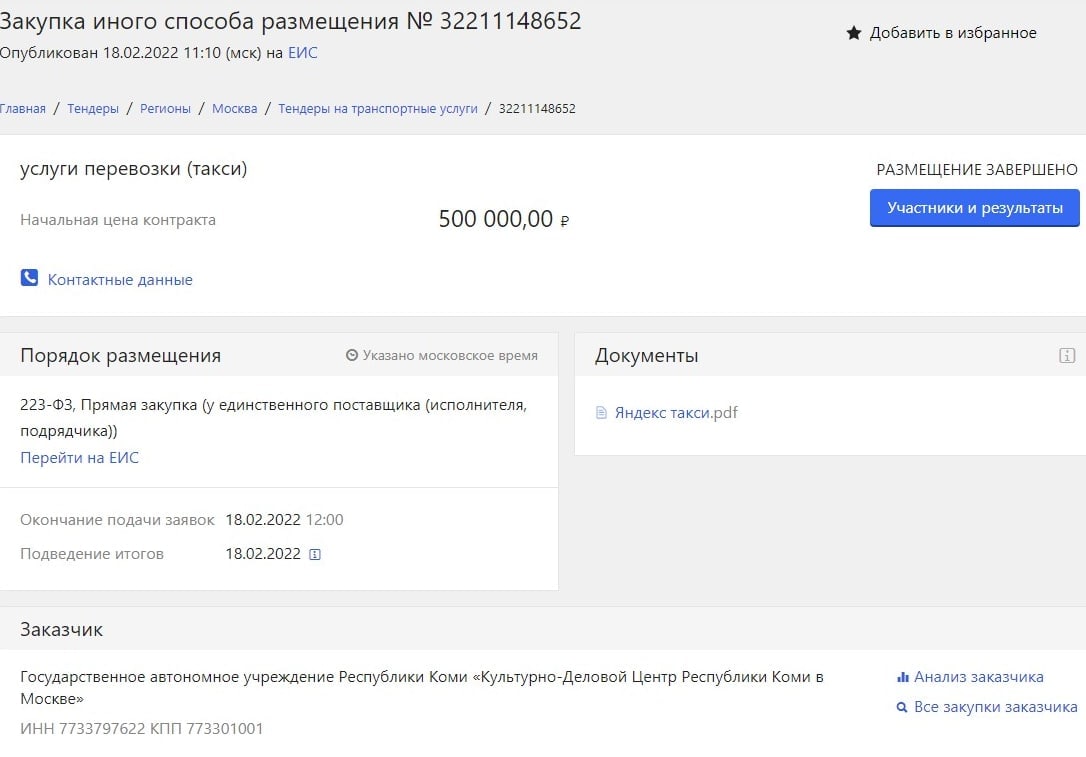Viewport: 1086px width, 757px height.
Task: Click the magnifier icon for customer purchases
Action: click(x=902, y=707)
